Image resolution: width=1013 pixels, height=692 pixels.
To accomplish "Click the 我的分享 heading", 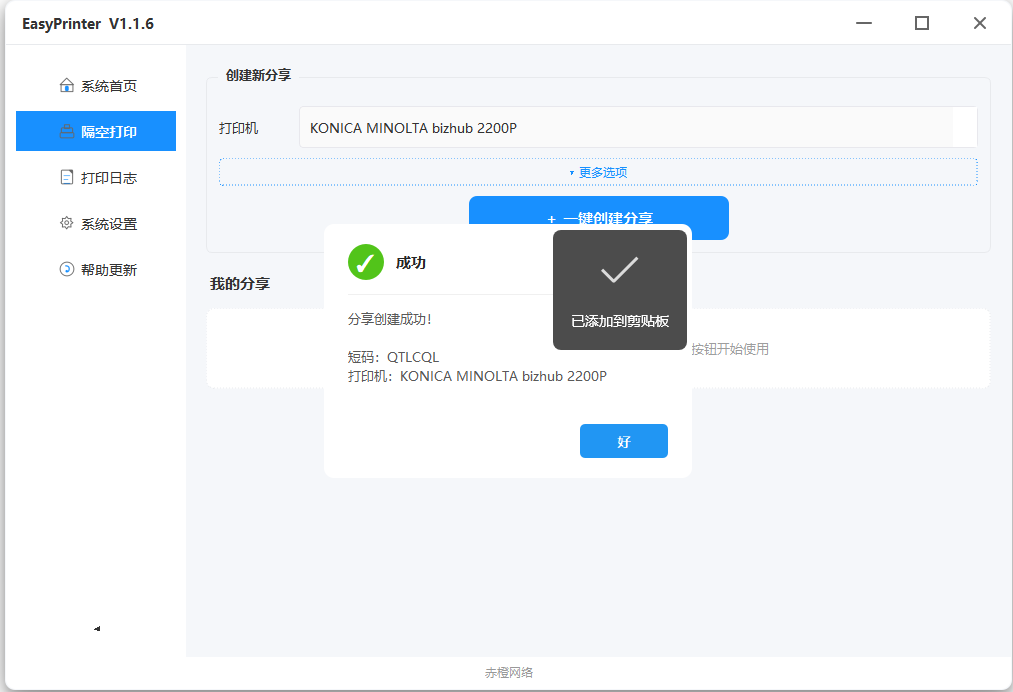I will point(240,284).
